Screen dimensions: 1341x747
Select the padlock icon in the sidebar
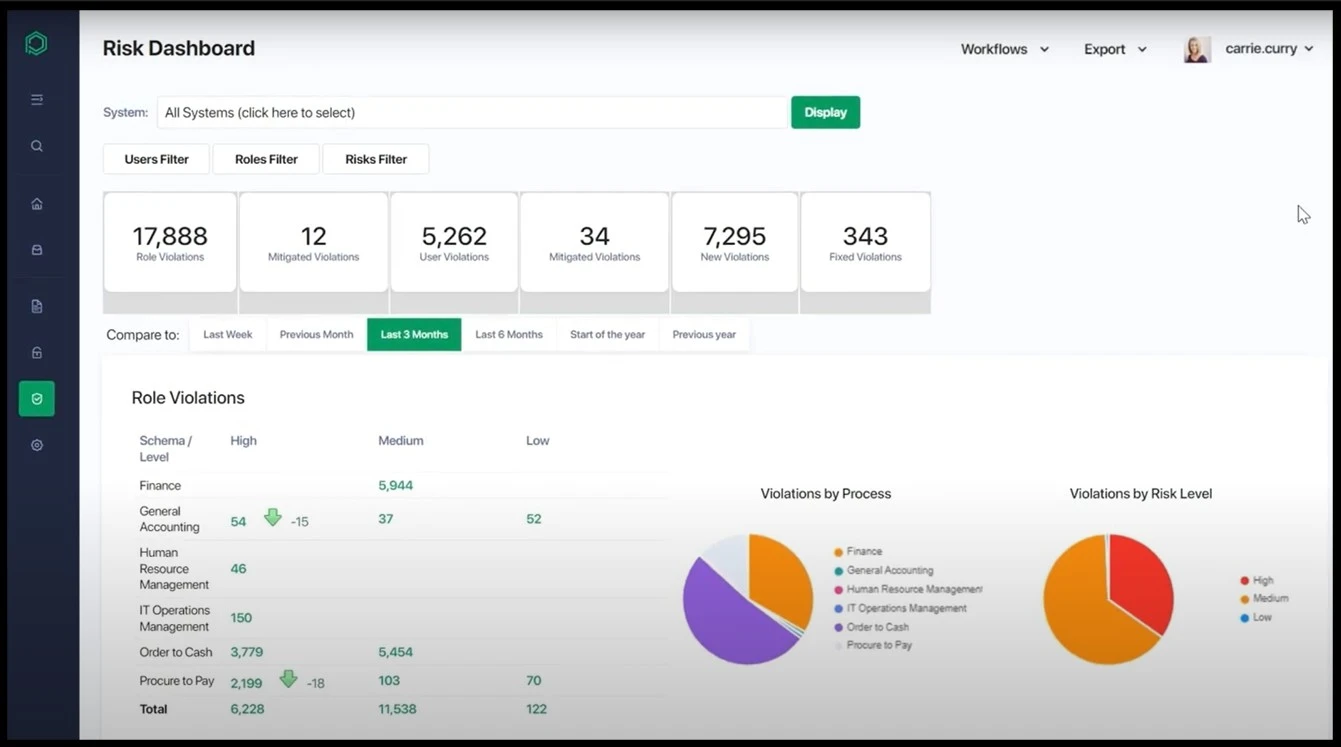36,352
